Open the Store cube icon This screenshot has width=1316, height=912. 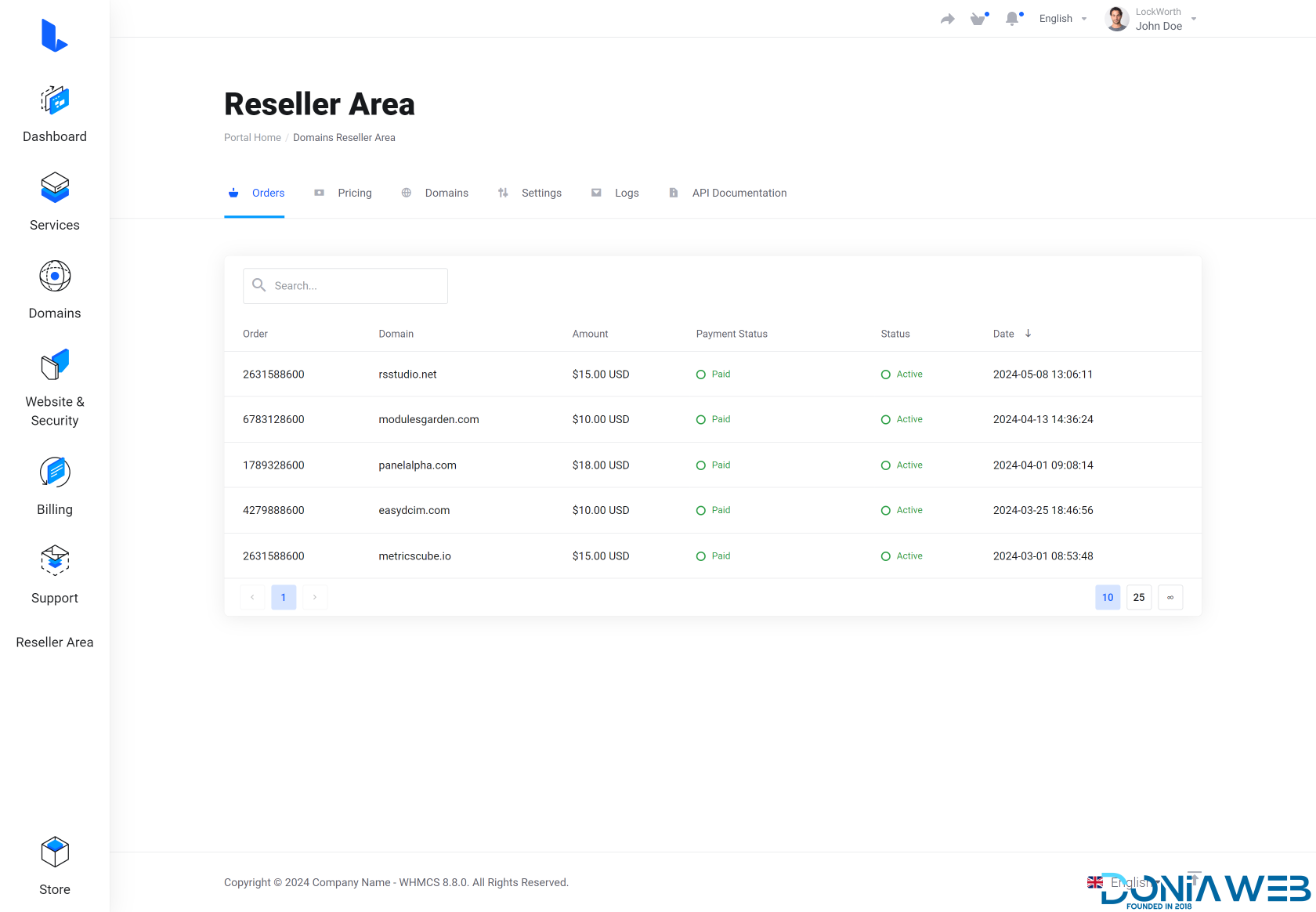click(x=55, y=852)
